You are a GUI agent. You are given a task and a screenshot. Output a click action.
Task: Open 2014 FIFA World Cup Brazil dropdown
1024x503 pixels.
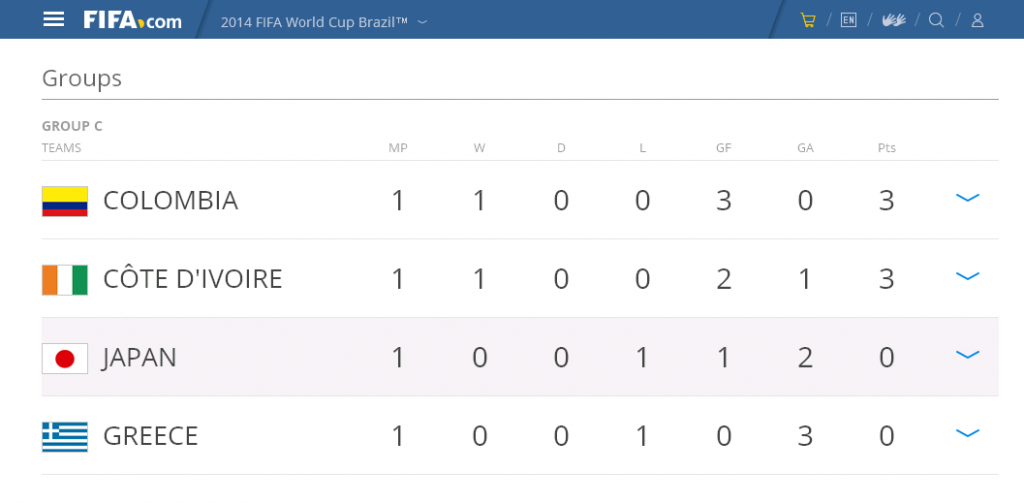point(324,22)
